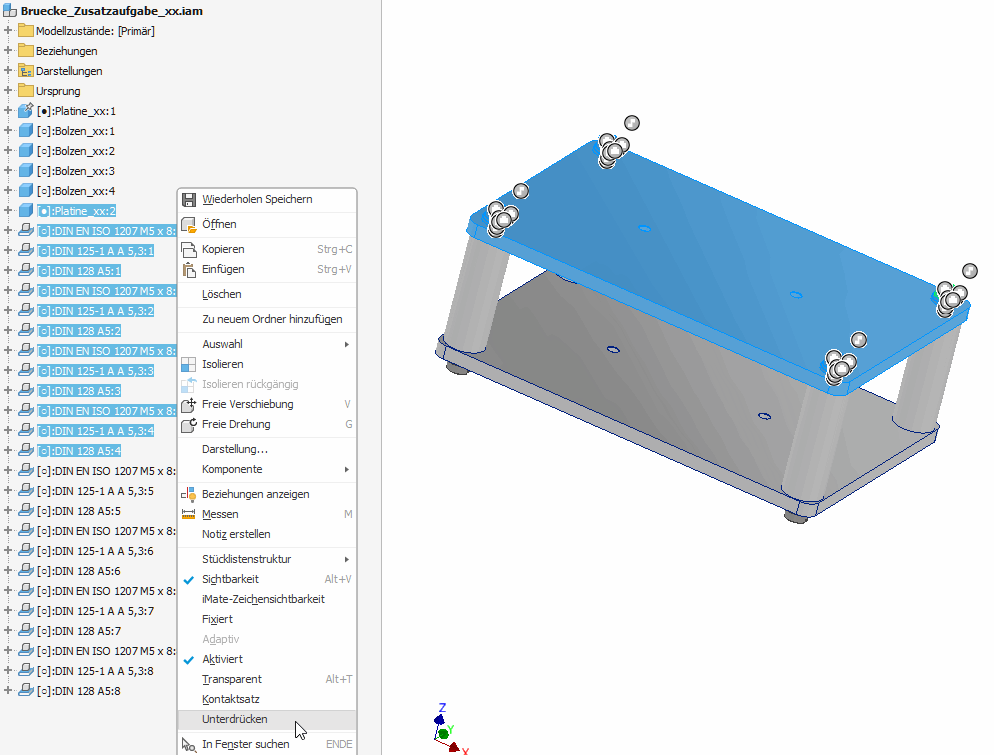Toggle the Sichtbarkeit checkmark option
Screen dimensions: 994x755
pos(230,579)
